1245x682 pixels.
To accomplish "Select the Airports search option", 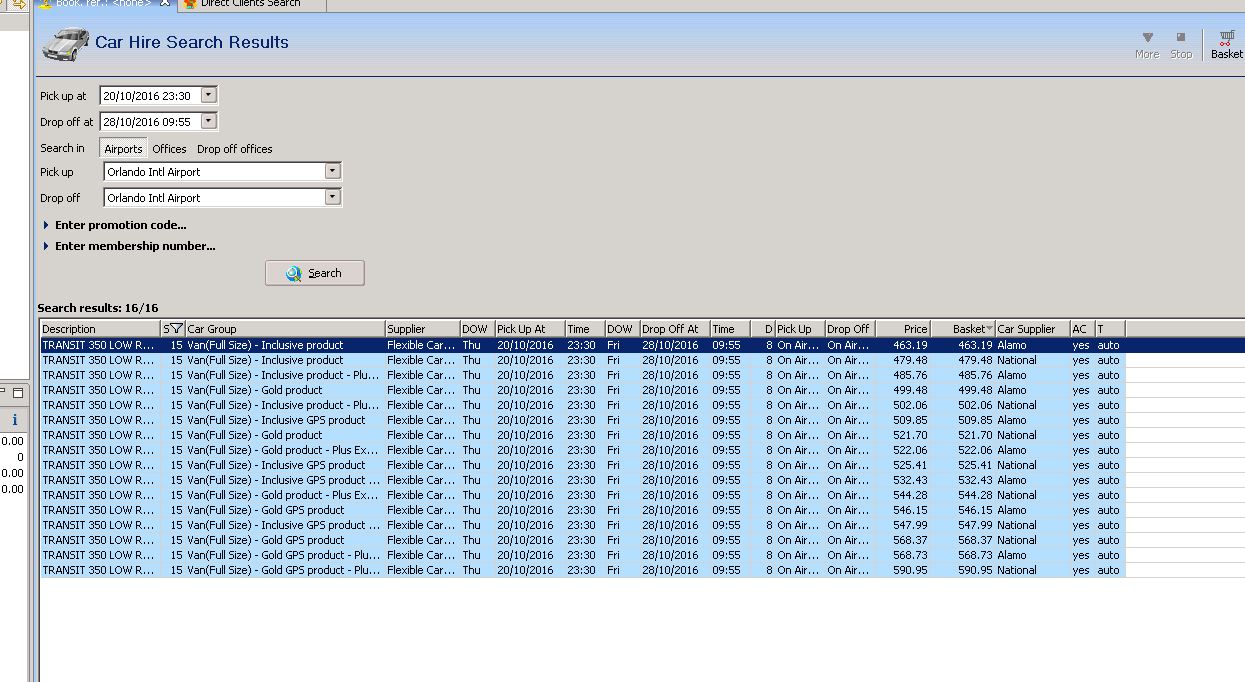I will point(124,149).
